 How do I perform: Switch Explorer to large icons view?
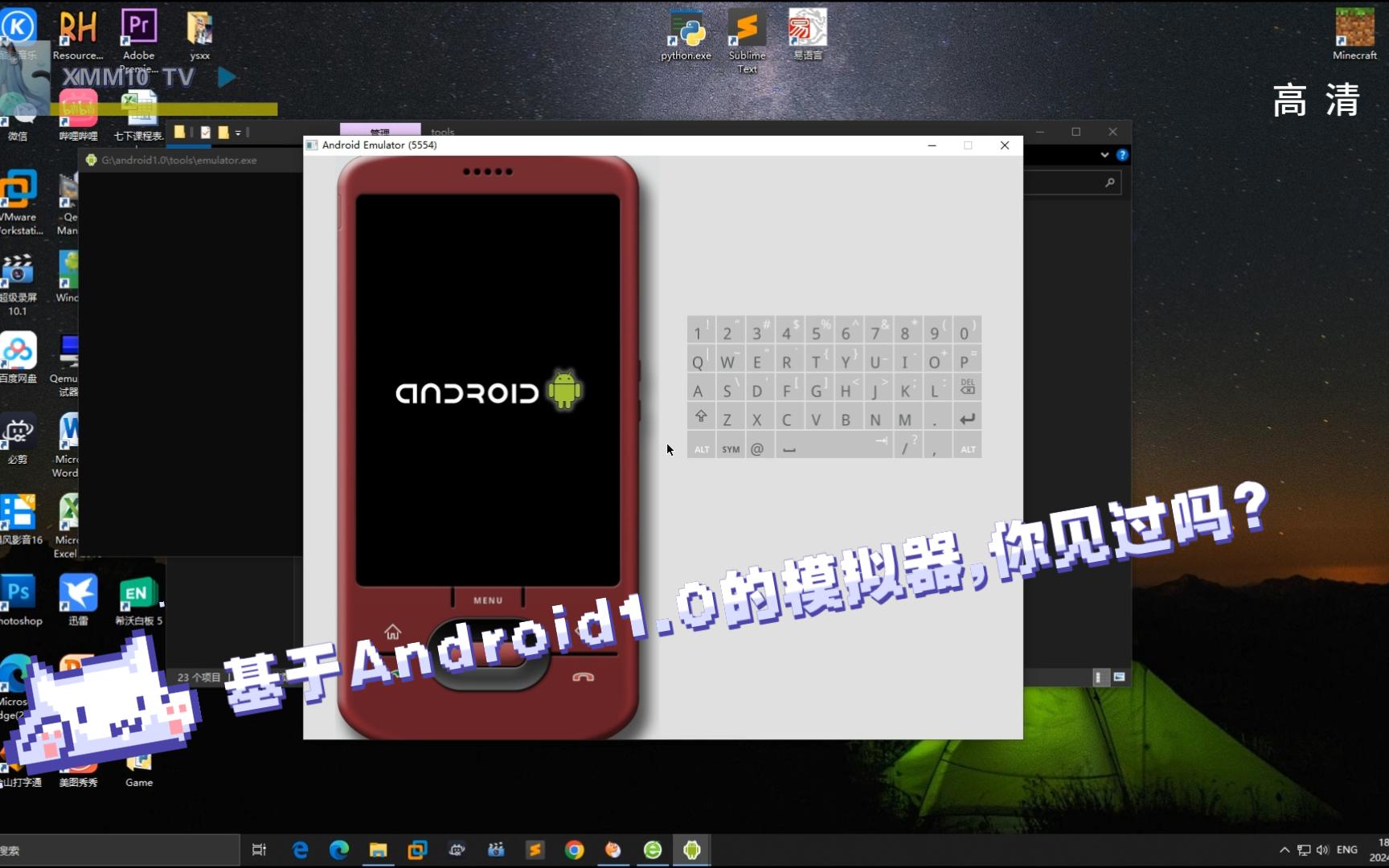click(x=1119, y=678)
